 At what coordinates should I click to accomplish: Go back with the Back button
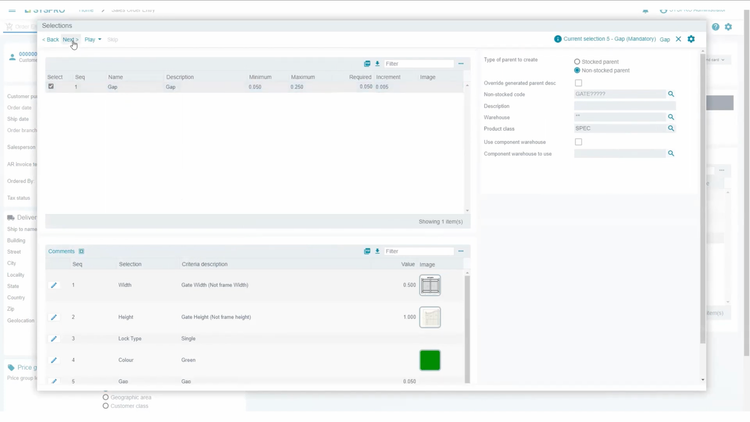[50, 40]
